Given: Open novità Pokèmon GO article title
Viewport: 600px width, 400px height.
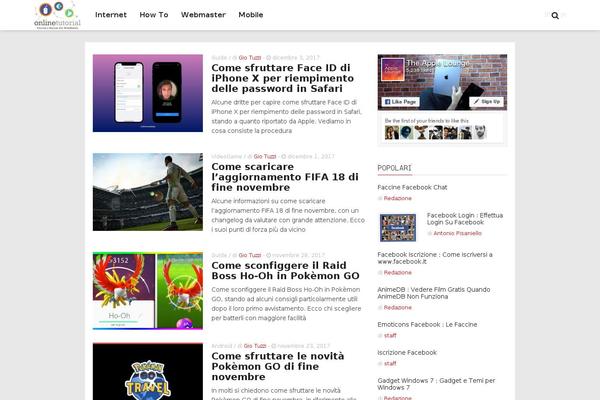Looking at the screenshot, I should (278, 366).
